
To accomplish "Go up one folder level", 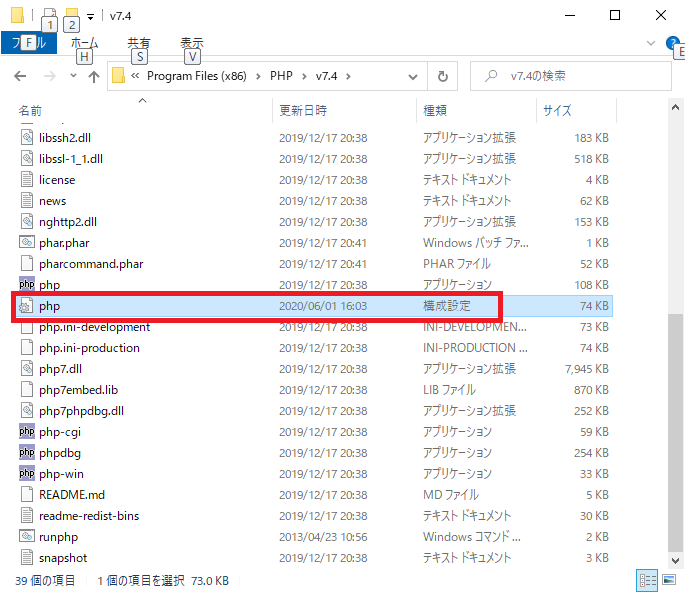I will tap(93, 76).
